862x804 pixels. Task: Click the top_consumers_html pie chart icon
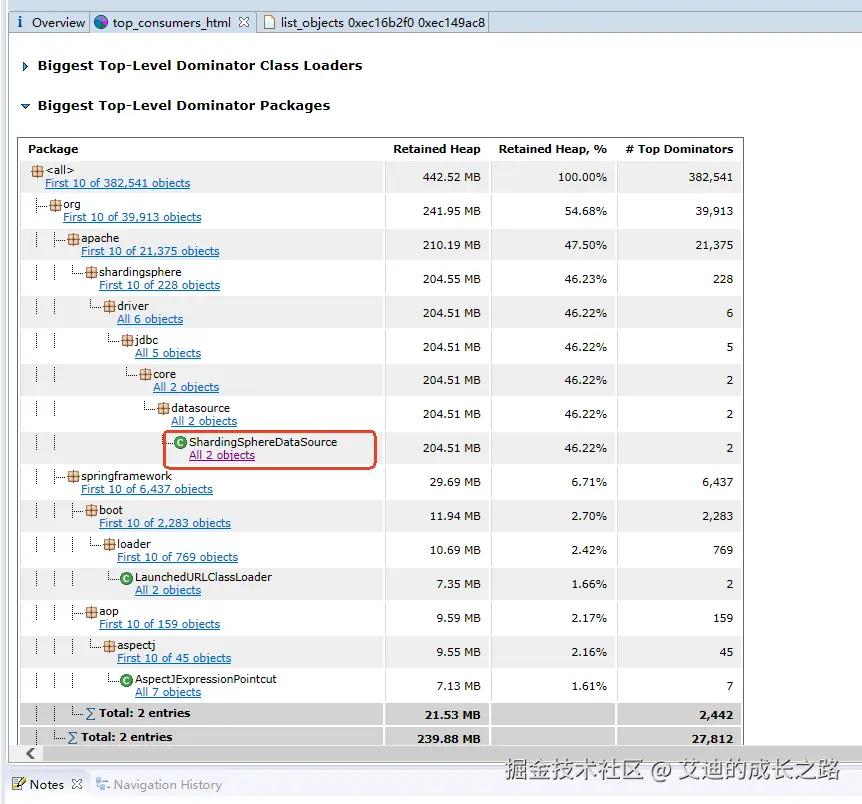point(101,22)
